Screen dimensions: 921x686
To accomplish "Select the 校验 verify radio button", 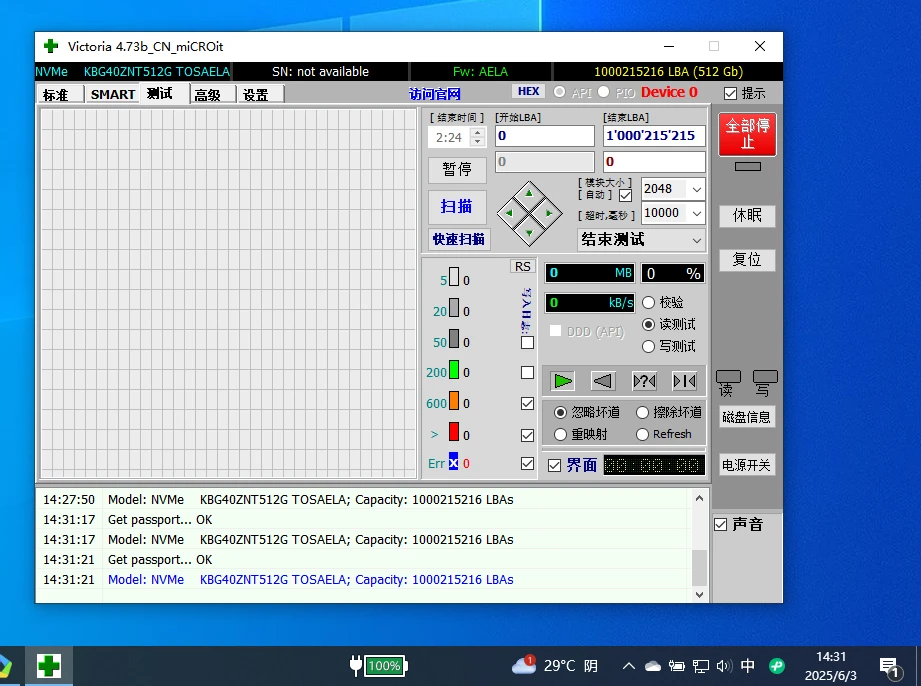I will (648, 302).
